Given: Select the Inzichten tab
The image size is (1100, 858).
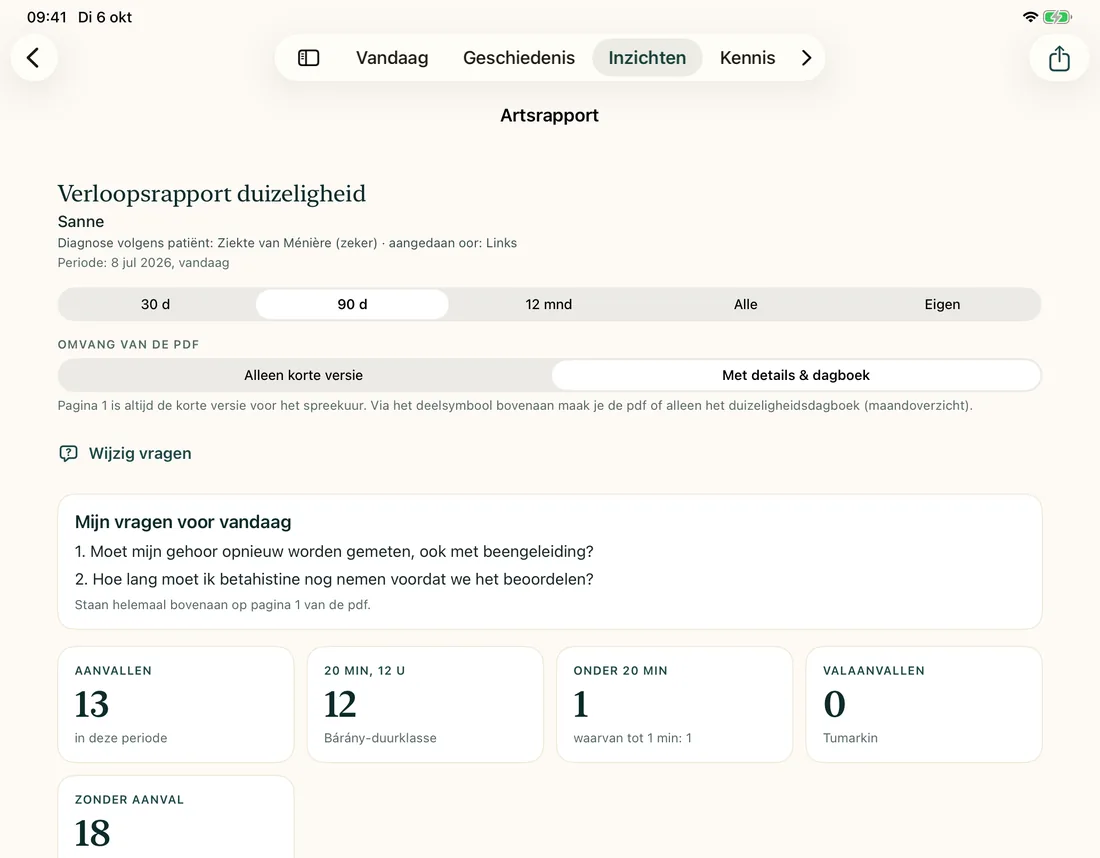Looking at the screenshot, I should 647,58.
